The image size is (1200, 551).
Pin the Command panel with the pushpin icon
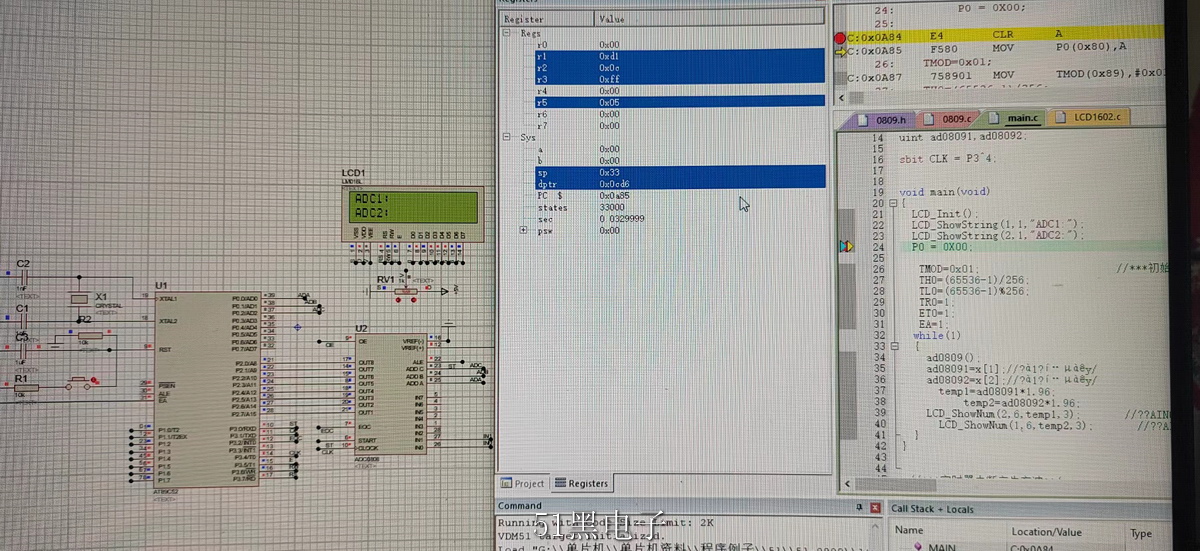[x=861, y=508]
